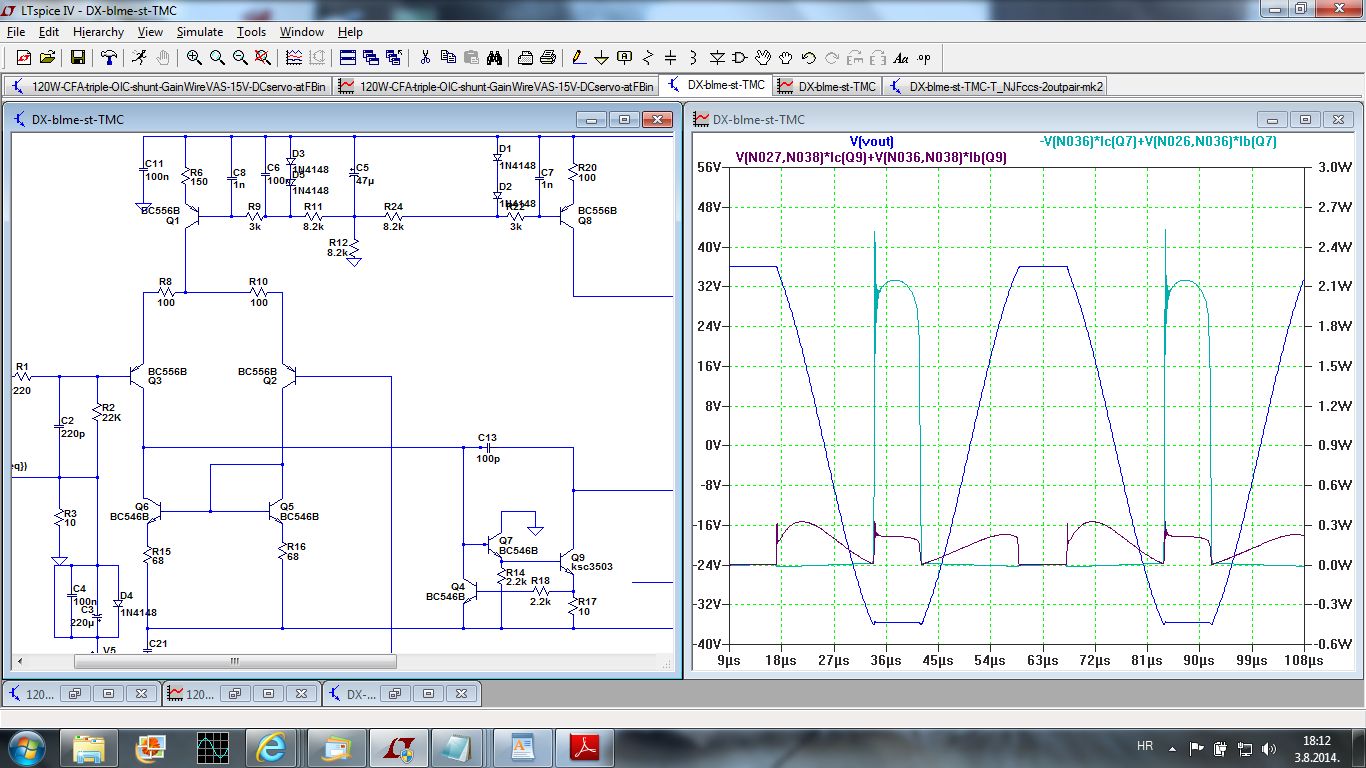1366x768 pixels.
Task: Click the Copy toolbar icon
Action: [x=448, y=57]
